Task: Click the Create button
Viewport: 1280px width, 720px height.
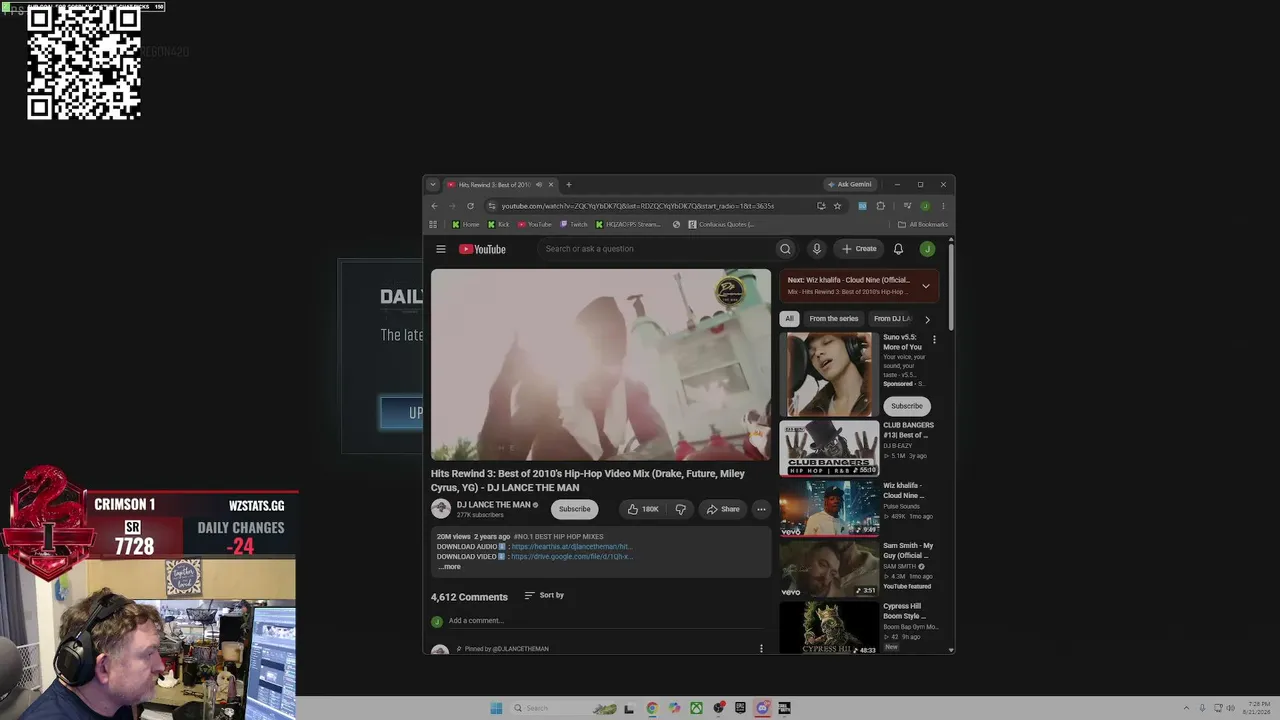Action: (859, 249)
